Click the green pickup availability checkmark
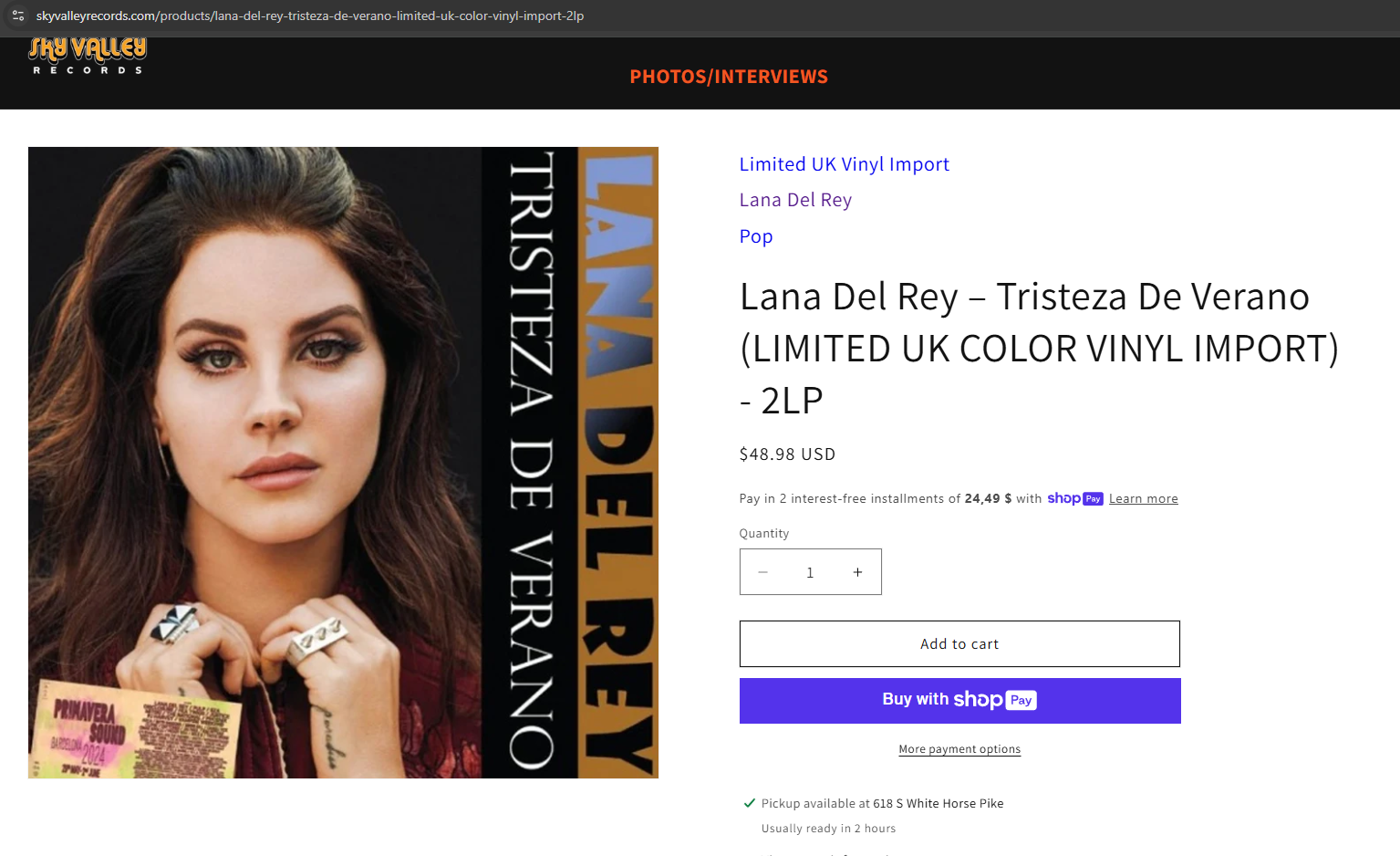1400x856 pixels. pyautogui.click(x=750, y=803)
